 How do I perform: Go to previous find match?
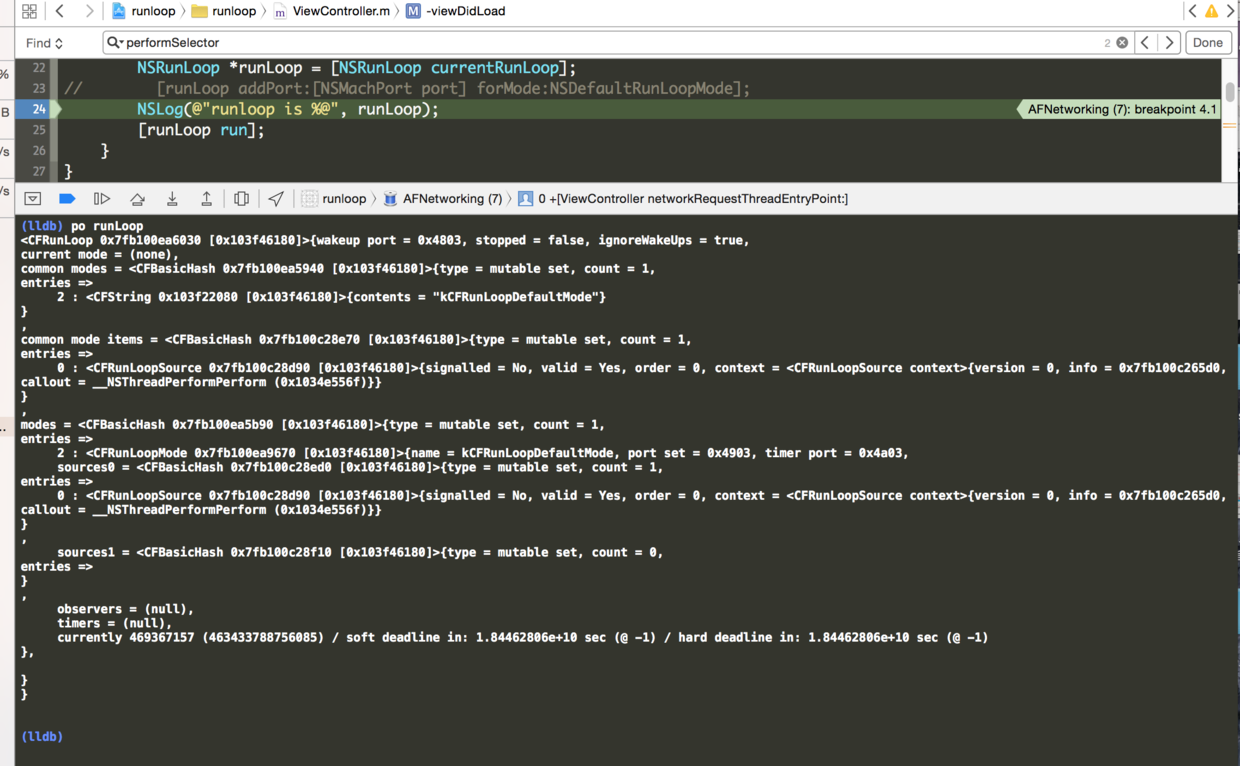(x=1145, y=43)
